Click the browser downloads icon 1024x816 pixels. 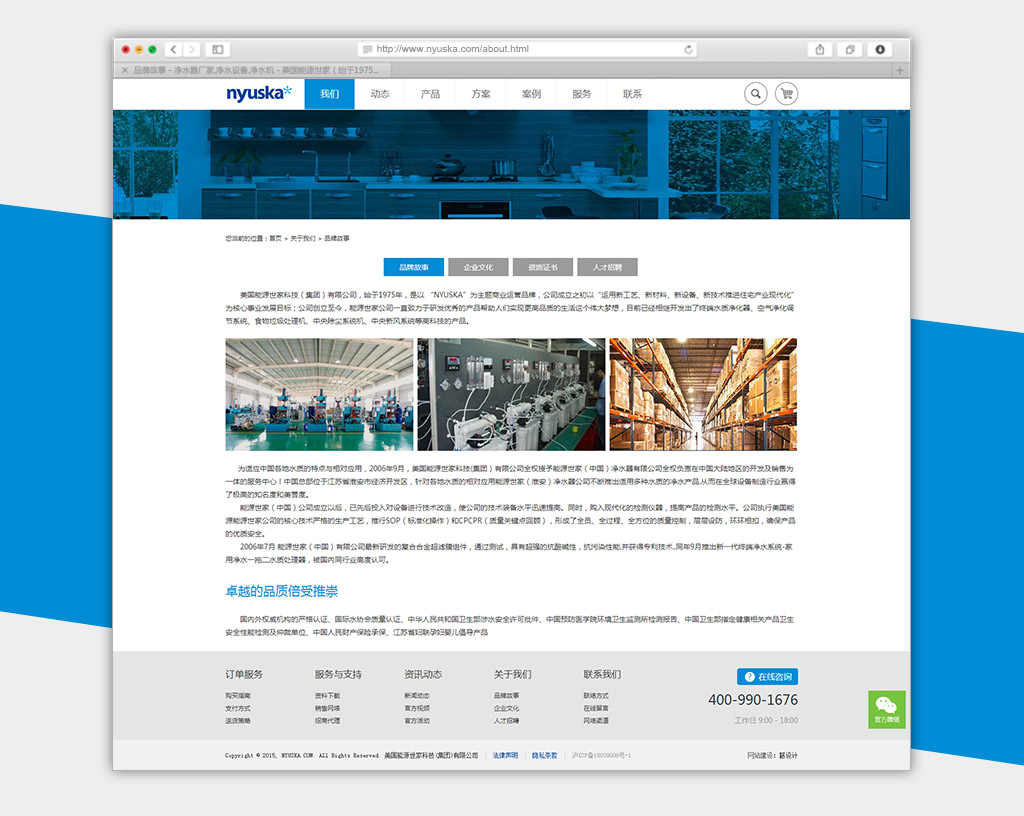pyautogui.click(x=880, y=49)
